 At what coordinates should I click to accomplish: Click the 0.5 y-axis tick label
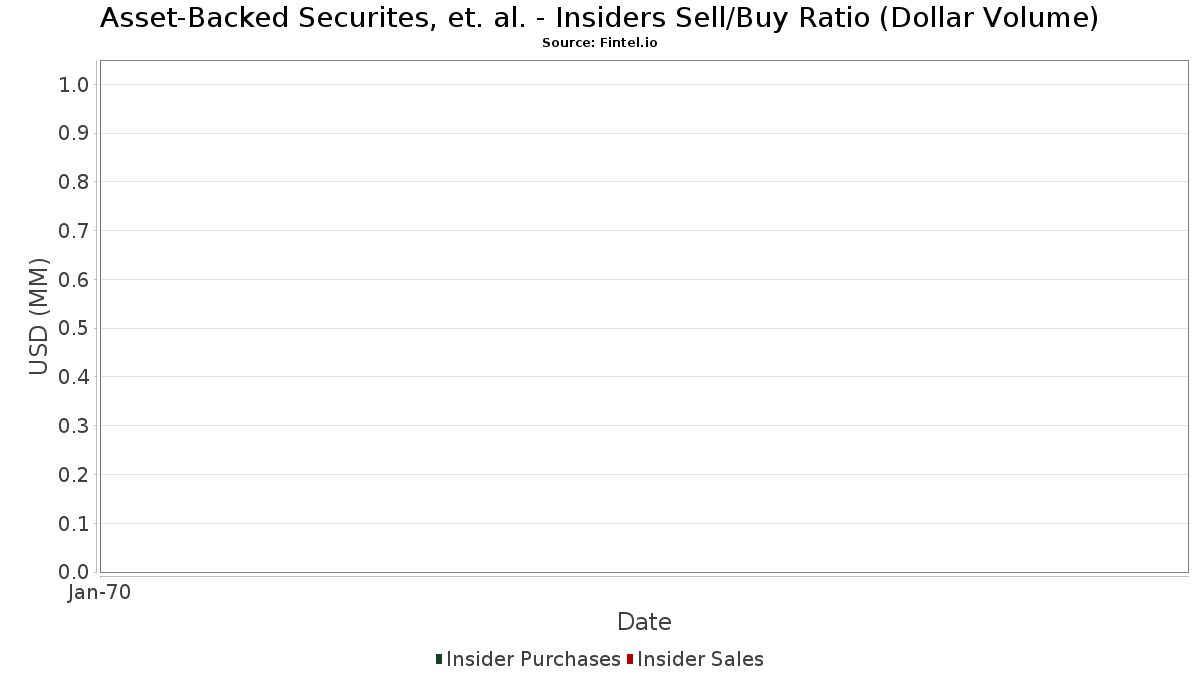(75, 329)
